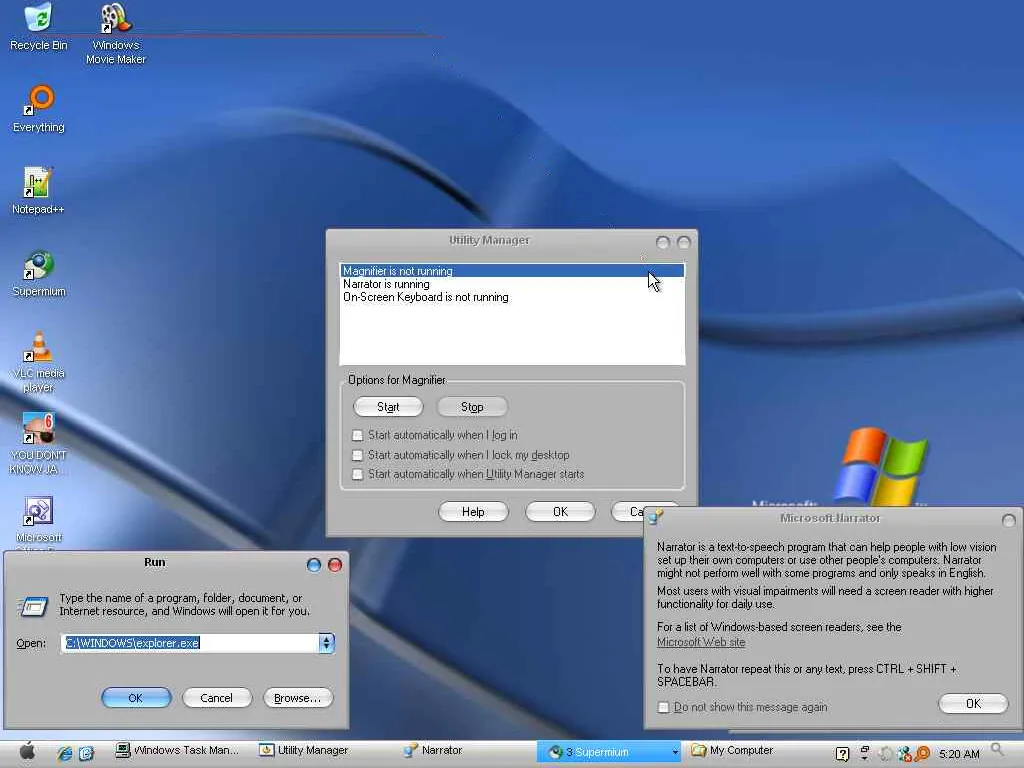The height and width of the screenshot is (768, 1024).
Task: Click the grayed-out sync tray icon
Action: (x=885, y=754)
